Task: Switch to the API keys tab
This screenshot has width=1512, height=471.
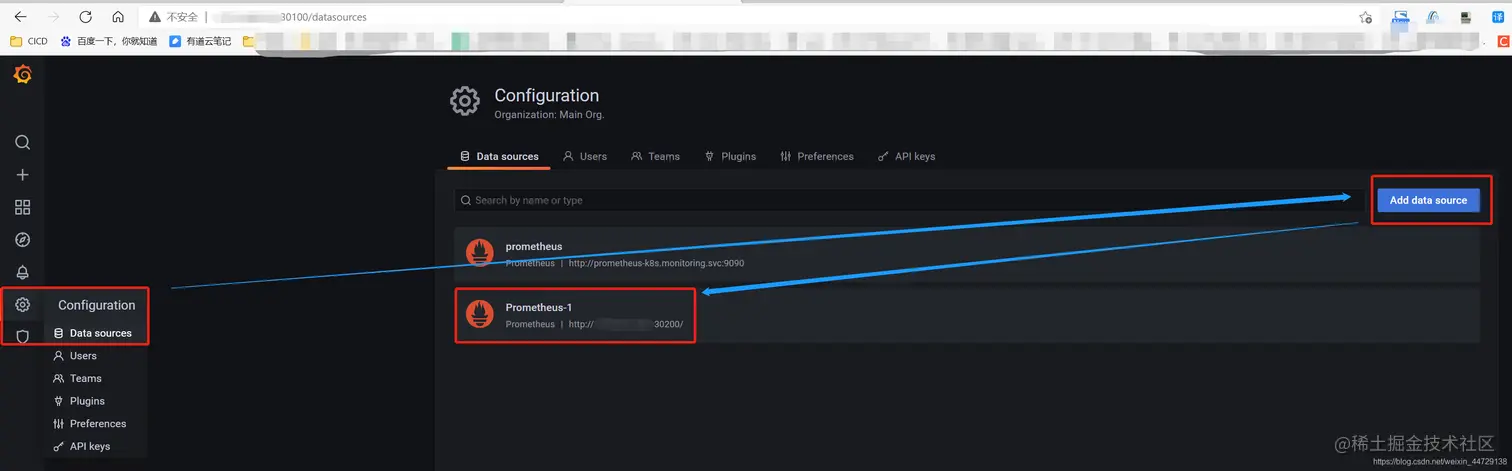Action: 906,157
